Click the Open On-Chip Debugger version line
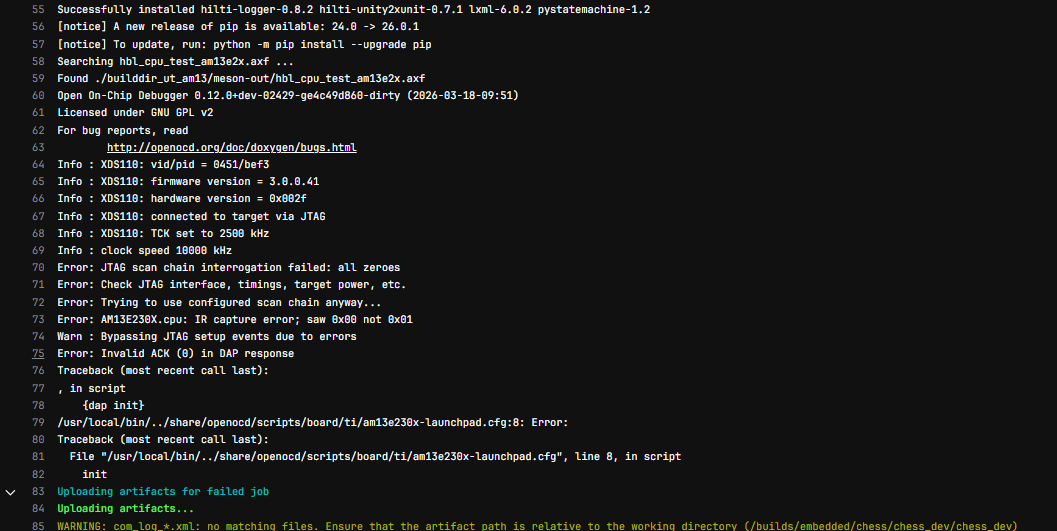This screenshot has width=1057, height=531. tap(288, 95)
